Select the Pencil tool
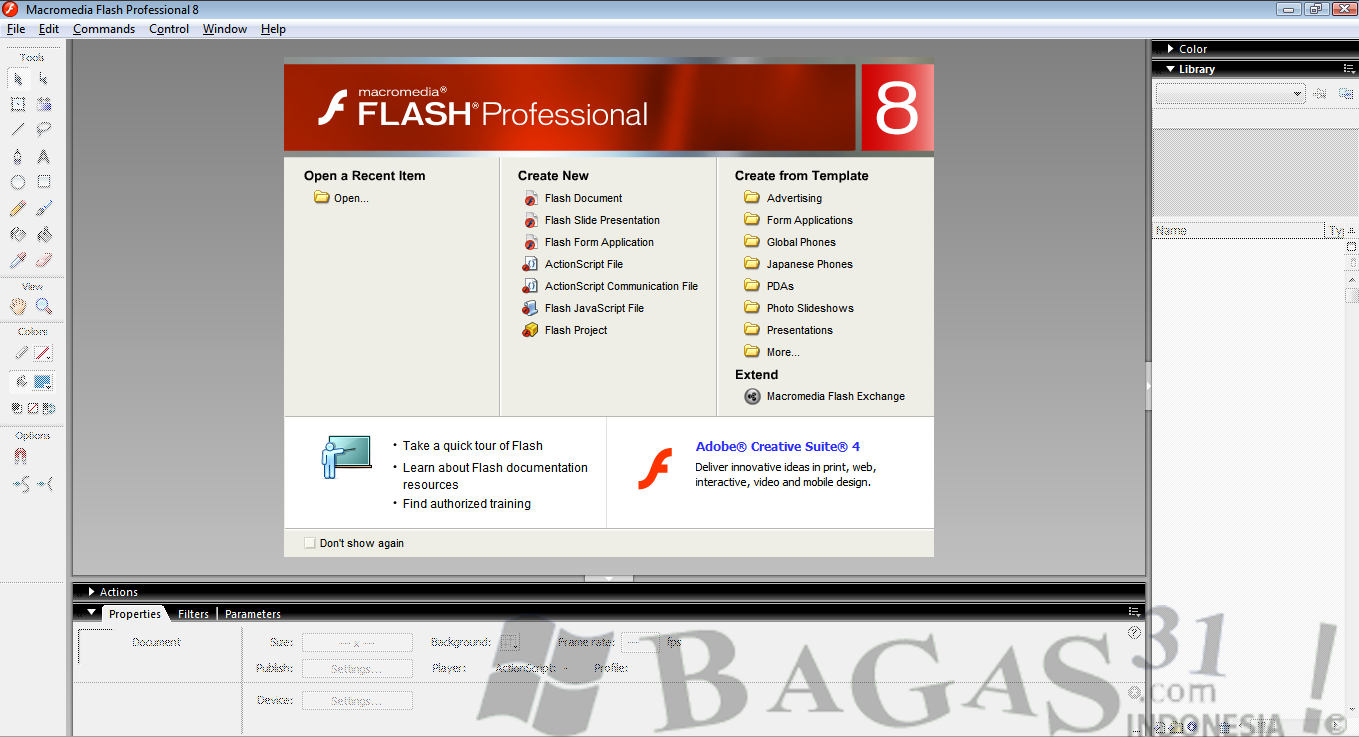1359x737 pixels. [18, 208]
